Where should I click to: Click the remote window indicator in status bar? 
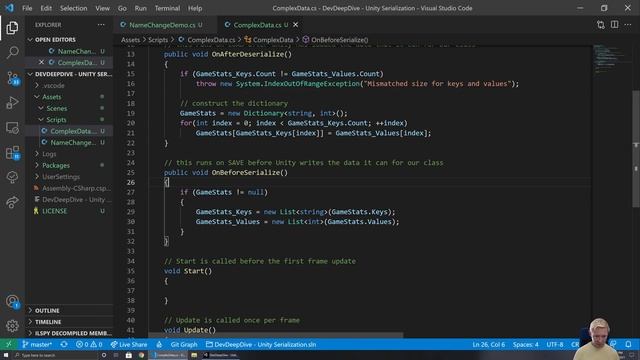[9, 344]
